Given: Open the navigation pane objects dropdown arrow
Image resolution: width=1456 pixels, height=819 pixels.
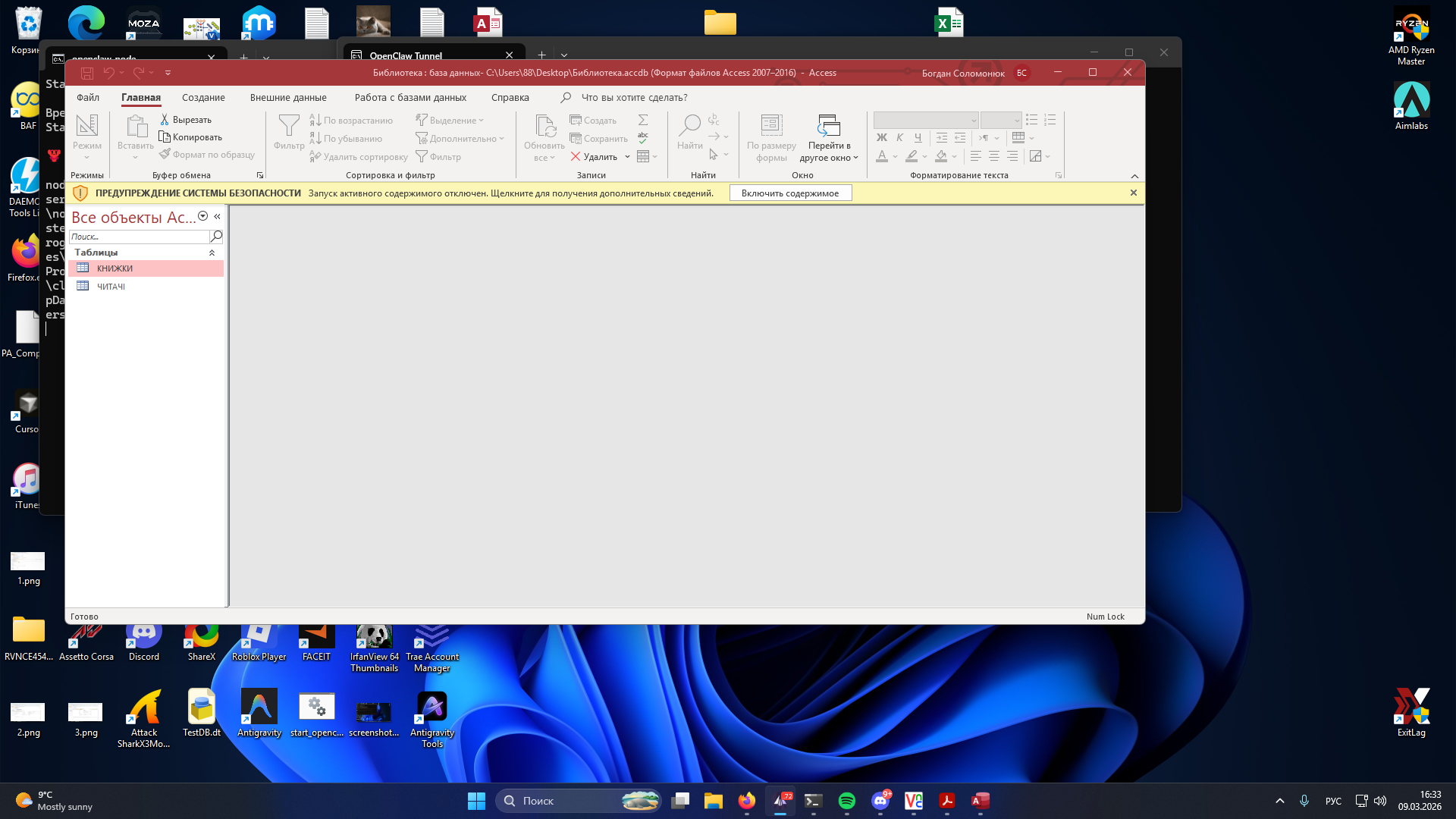Looking at the screenshot, I should click(x=202, y=217).
